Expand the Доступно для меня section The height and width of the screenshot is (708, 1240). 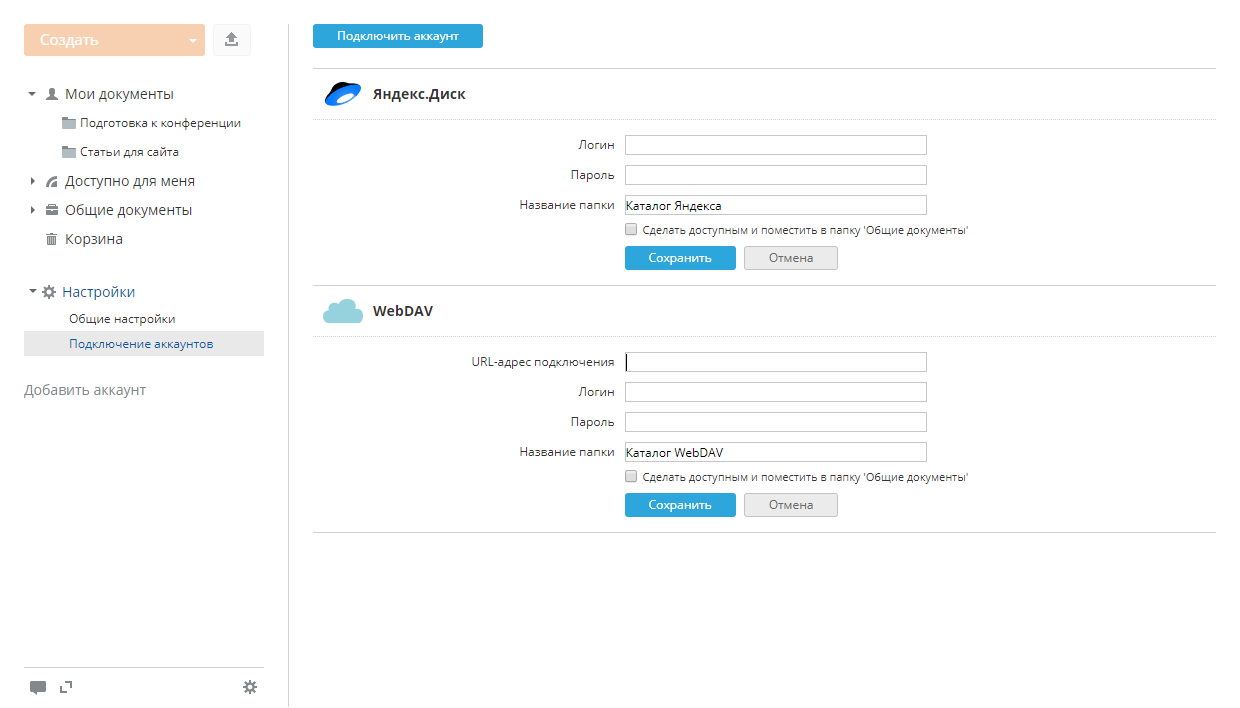(x=32, y=182)
